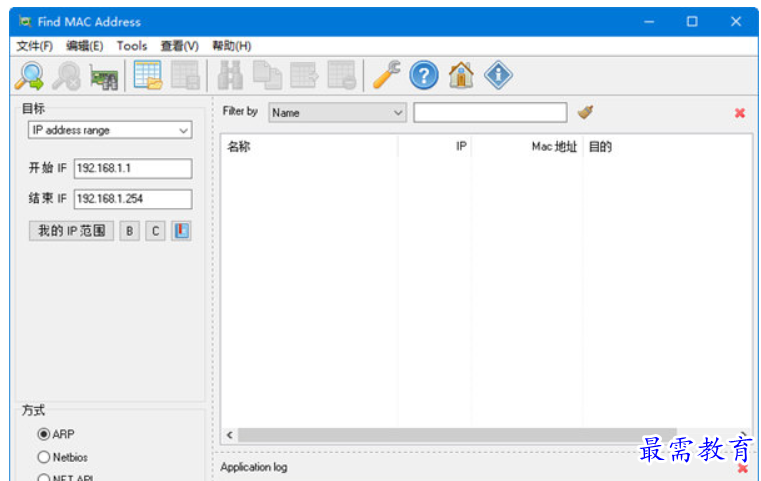Click the network card toolbar icon
This screenshot has height=481, width=761.
click(104, 77)
